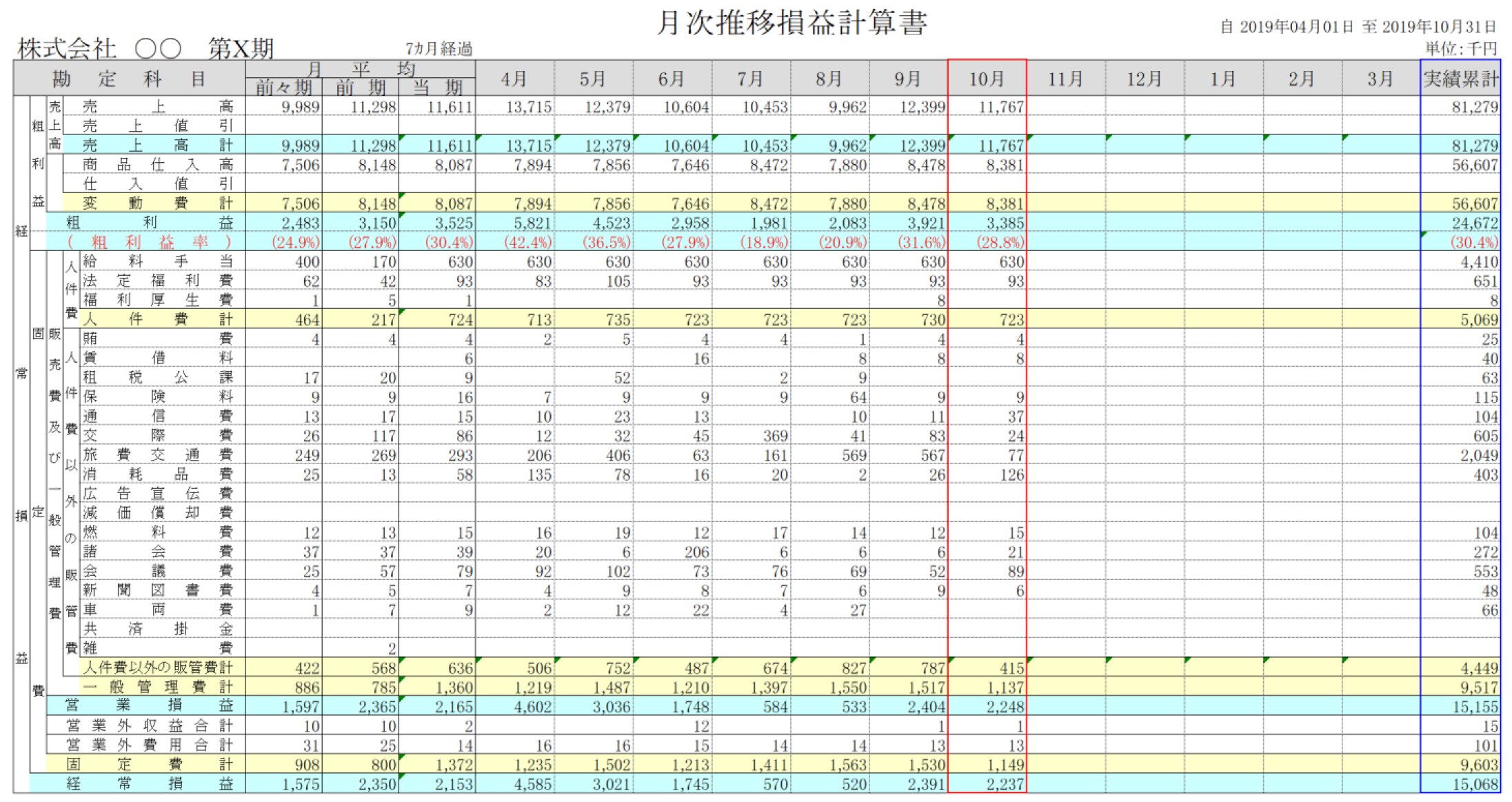Click 10月 経常損益 value 2,237

[1005, 784]
